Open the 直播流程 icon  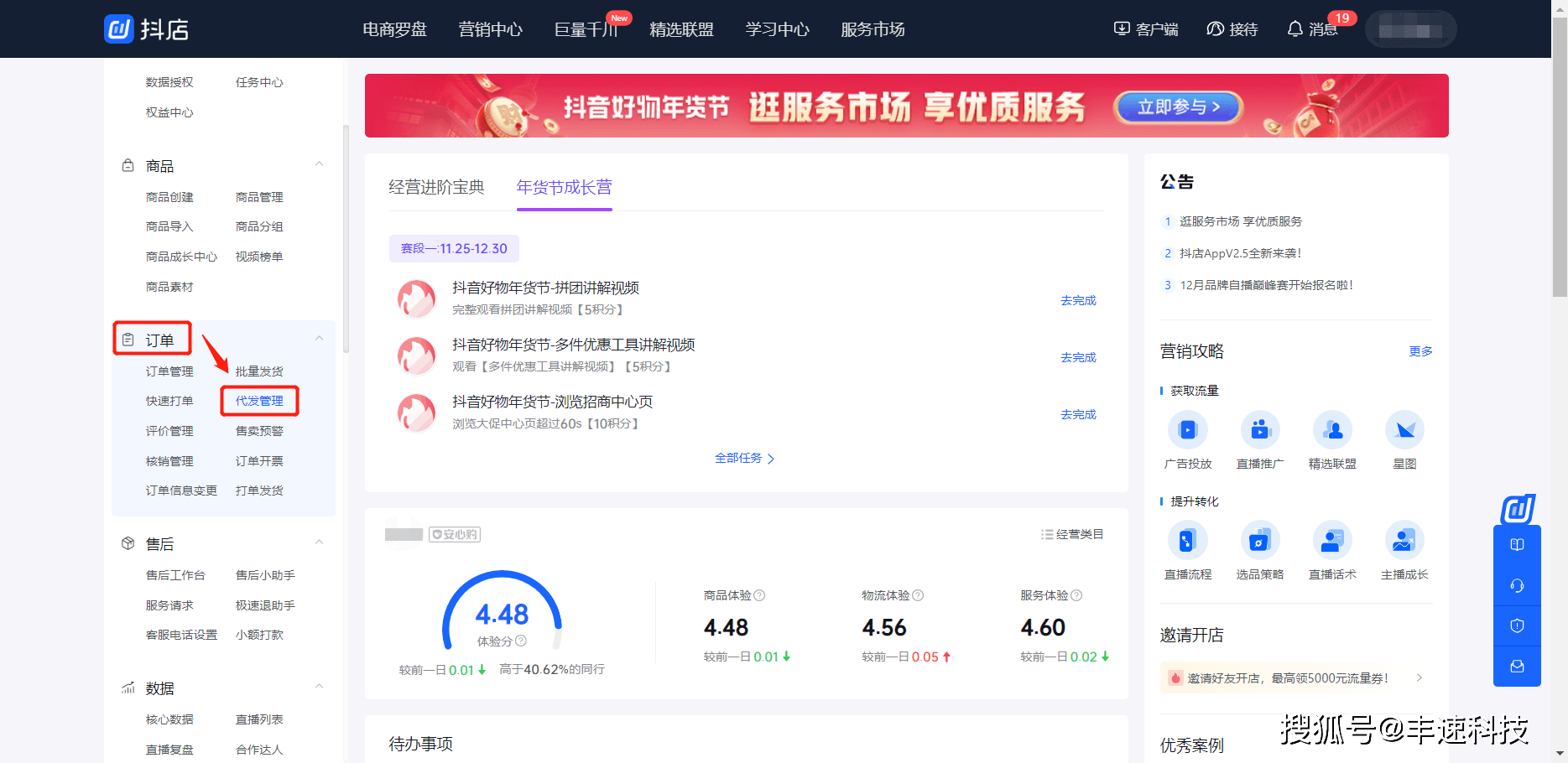[x=1188, y=541]
